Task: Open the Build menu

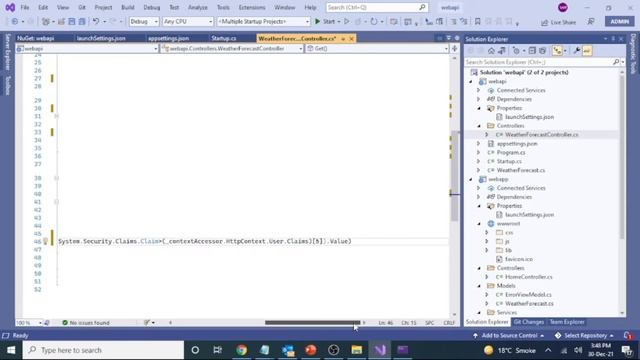Action: pos(128,7)
